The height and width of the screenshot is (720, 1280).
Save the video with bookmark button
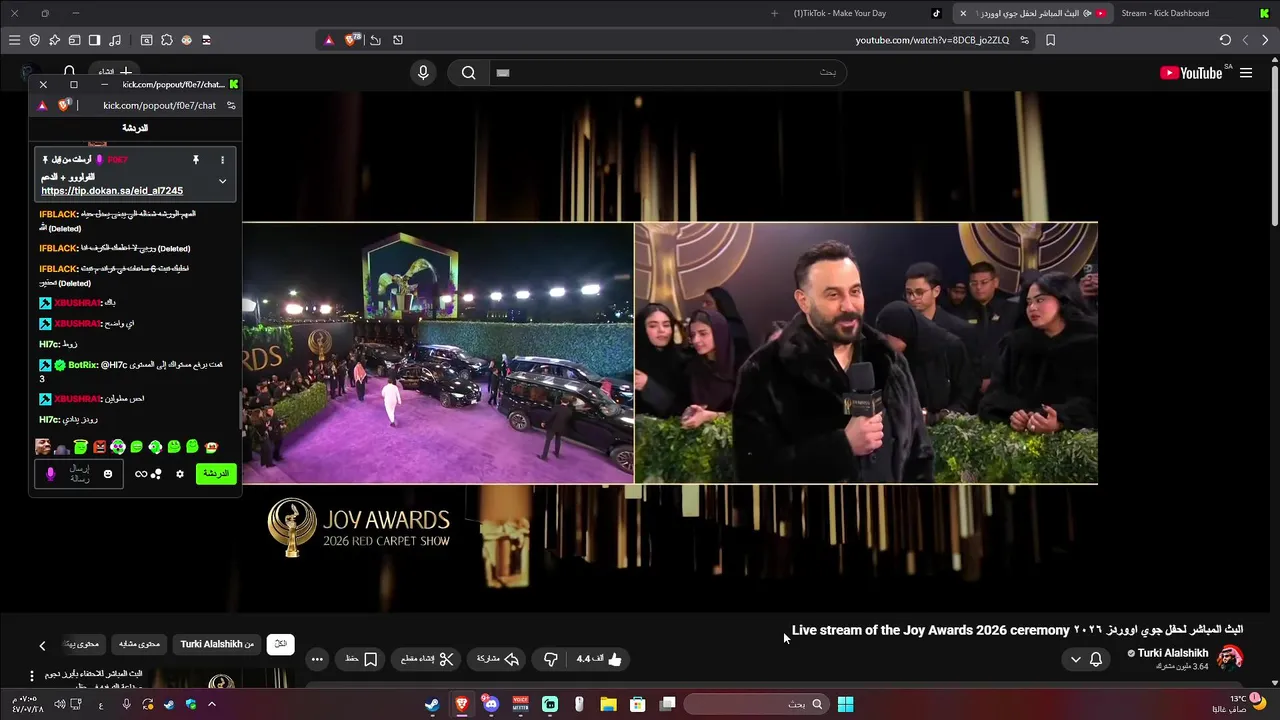click(x=361, y=659)
